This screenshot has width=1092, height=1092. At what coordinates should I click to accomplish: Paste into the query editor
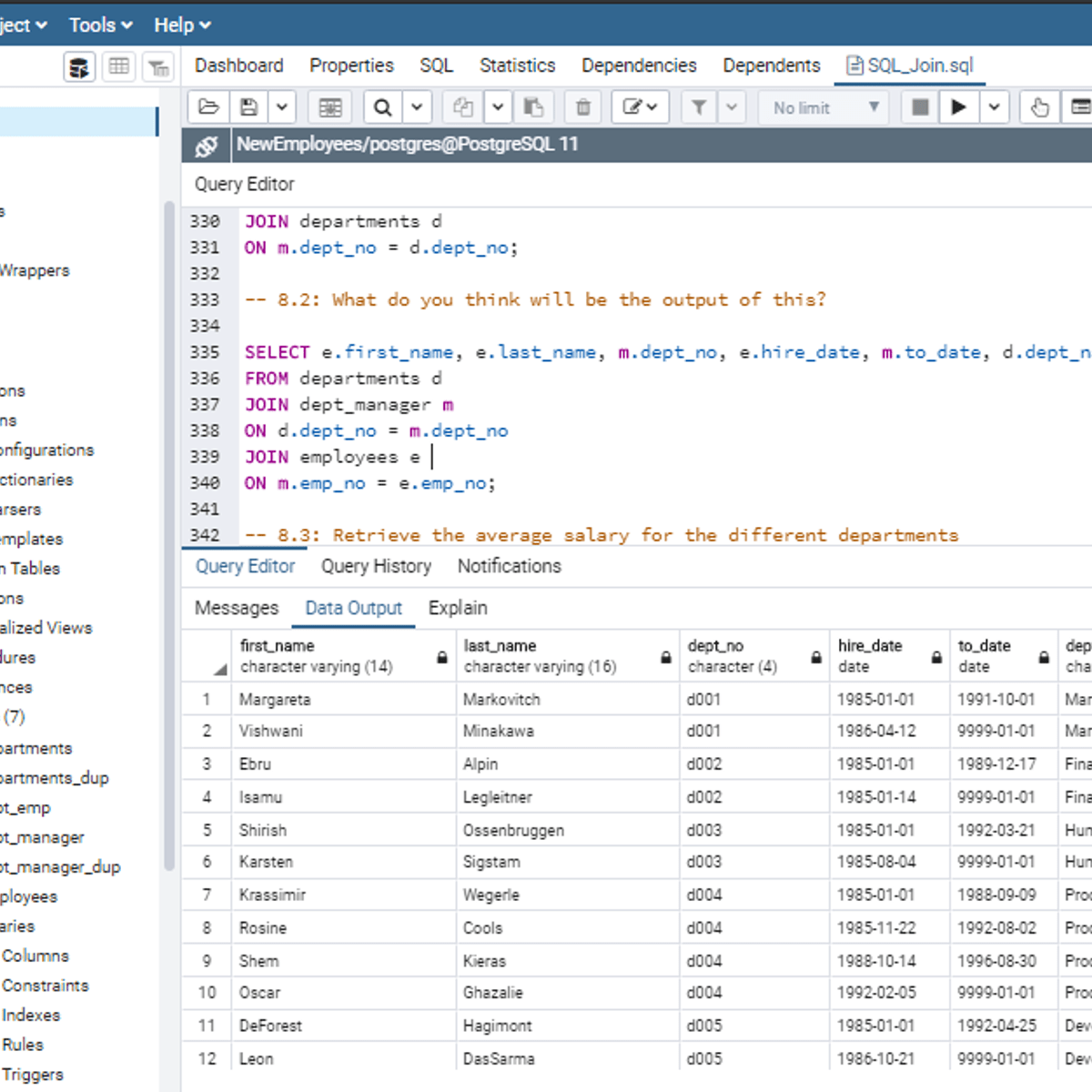point(534,106)
